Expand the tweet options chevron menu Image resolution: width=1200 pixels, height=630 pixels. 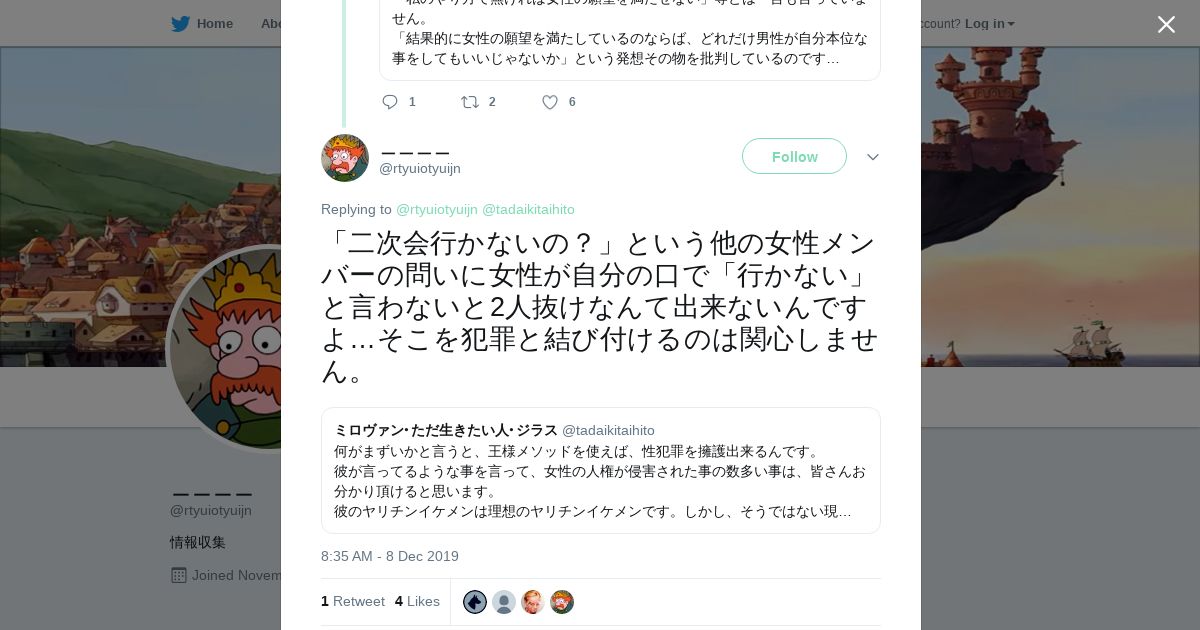[x=872, y=157]
